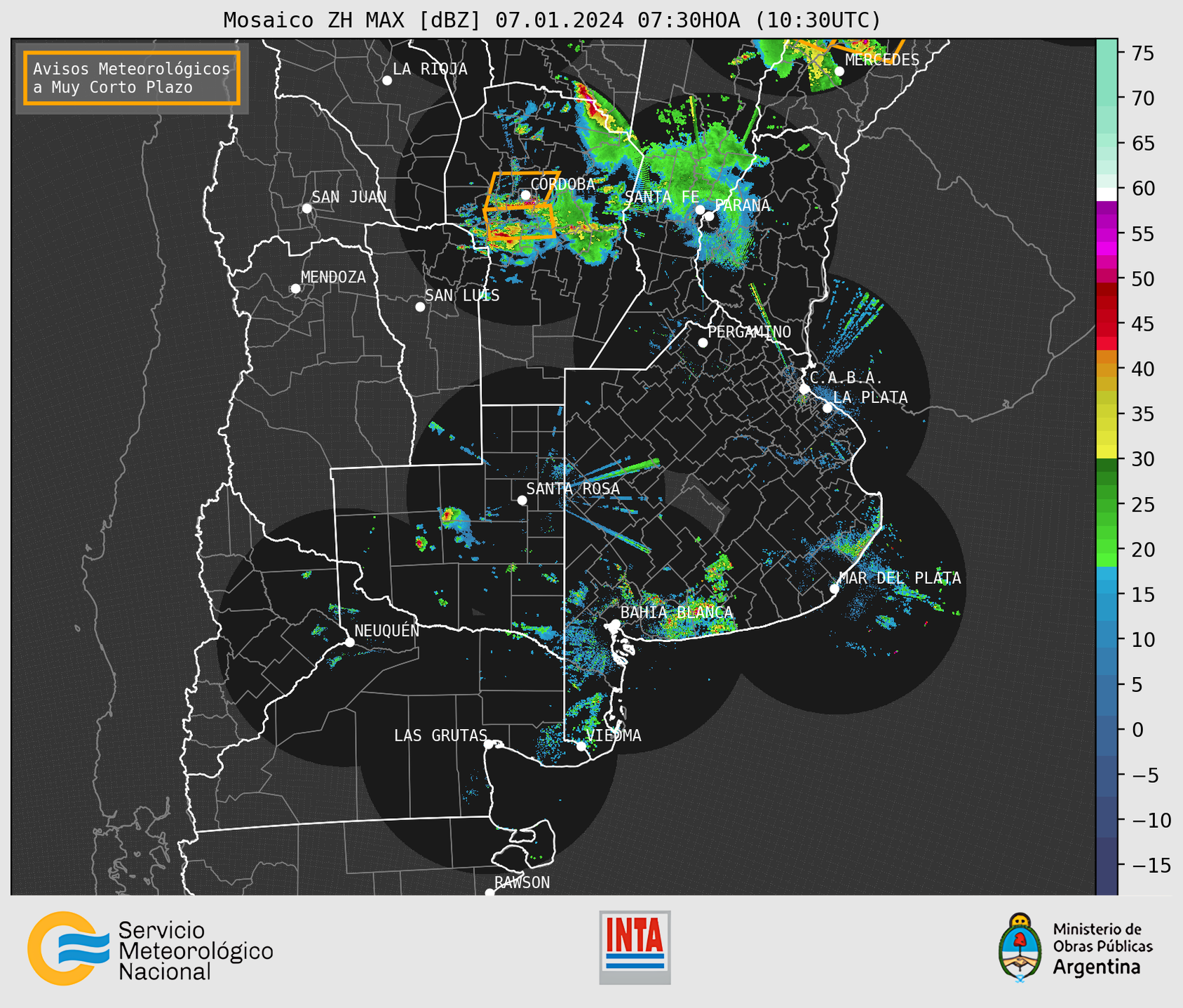Click the CORDOBA city marker dot
The width and height of the screenshot is (1183, 1008).
pos(525,195)
